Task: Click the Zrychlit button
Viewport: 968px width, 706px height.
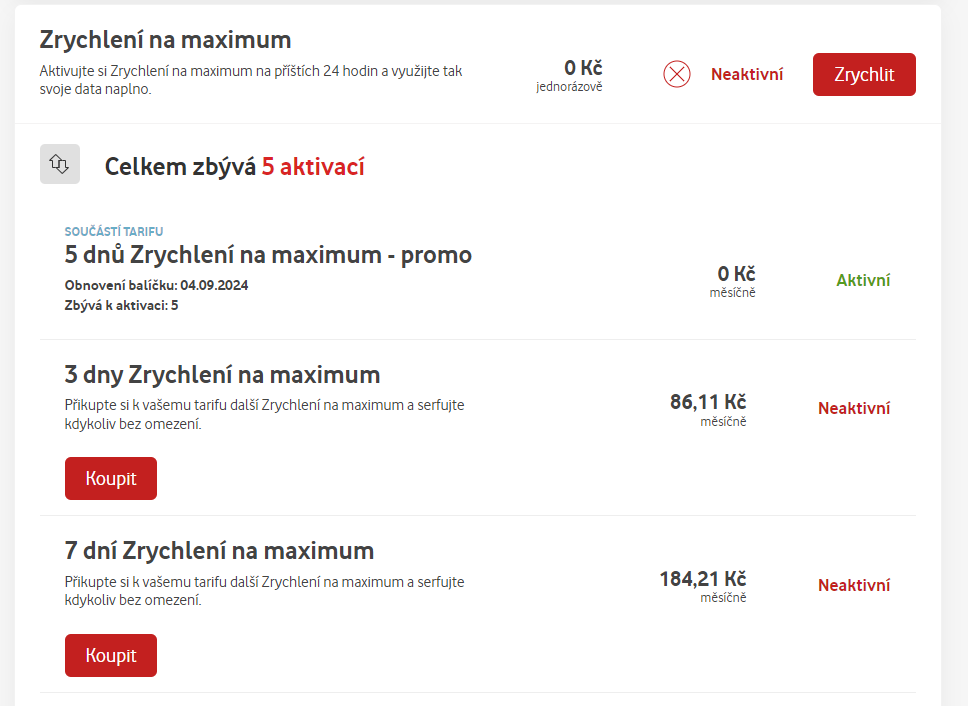Action: [864, 75]
